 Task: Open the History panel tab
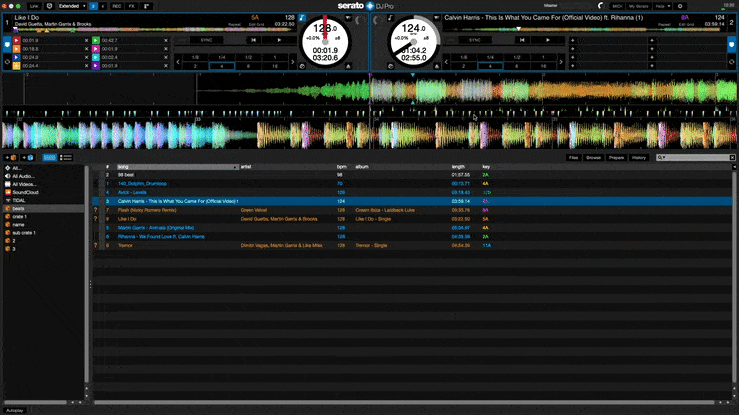click(639, 158)
